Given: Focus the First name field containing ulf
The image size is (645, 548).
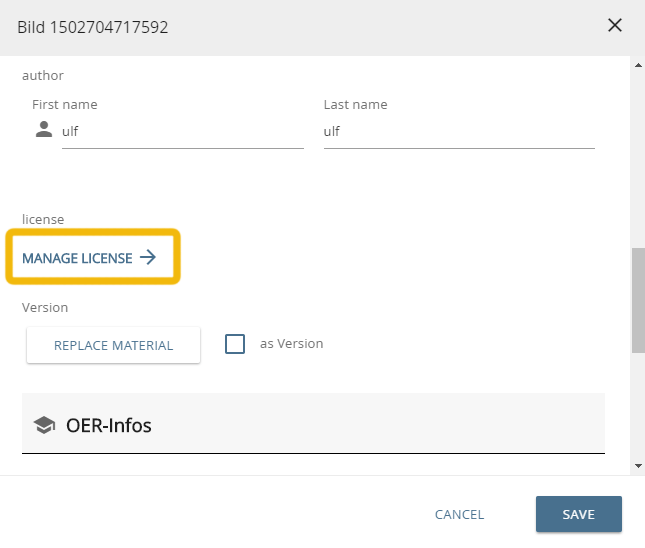Looking at the screenshot, I should point(182,131).
